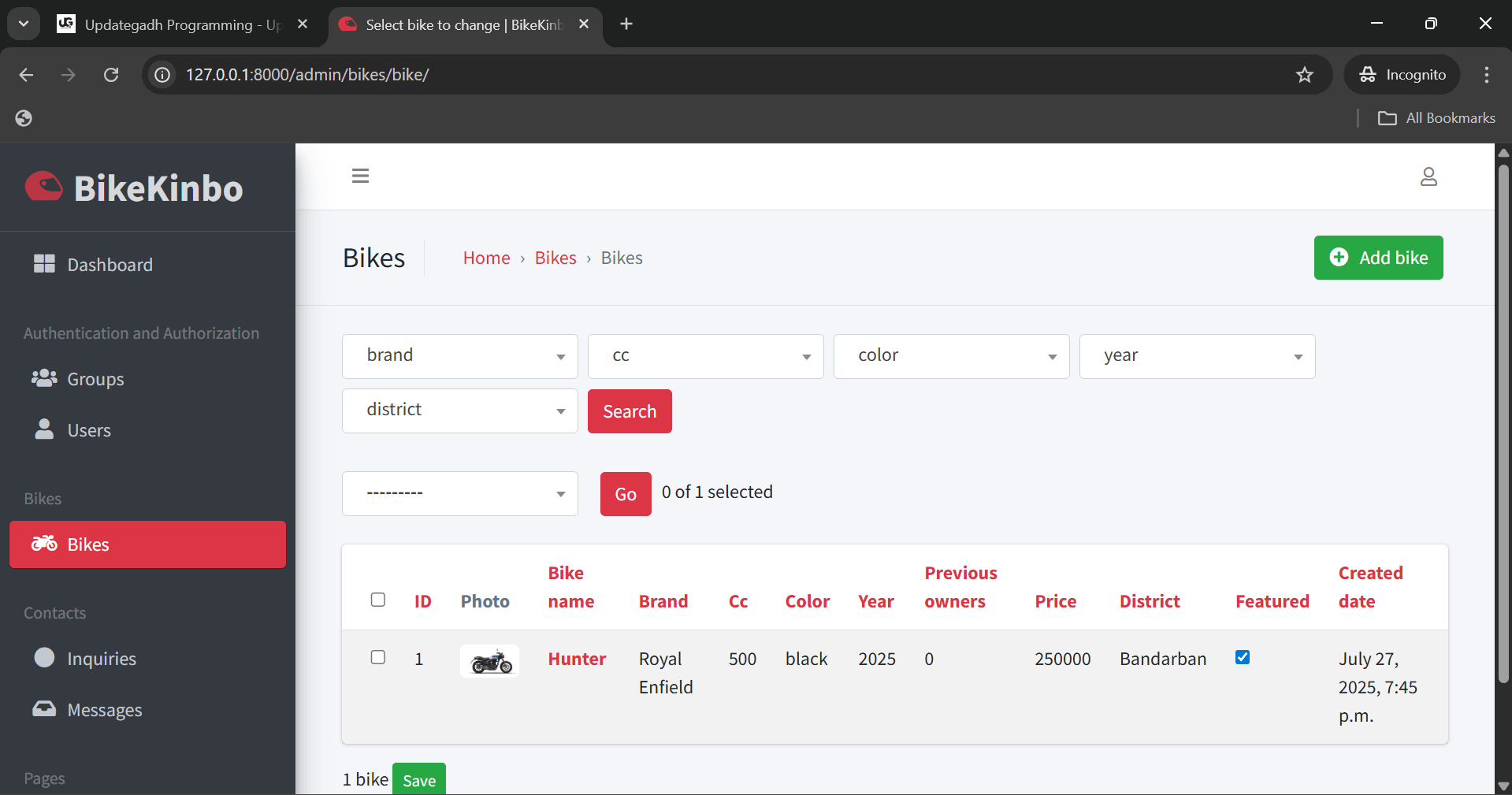Open the user profile icon in header

pyautogui.click(x=1428, y=176)
